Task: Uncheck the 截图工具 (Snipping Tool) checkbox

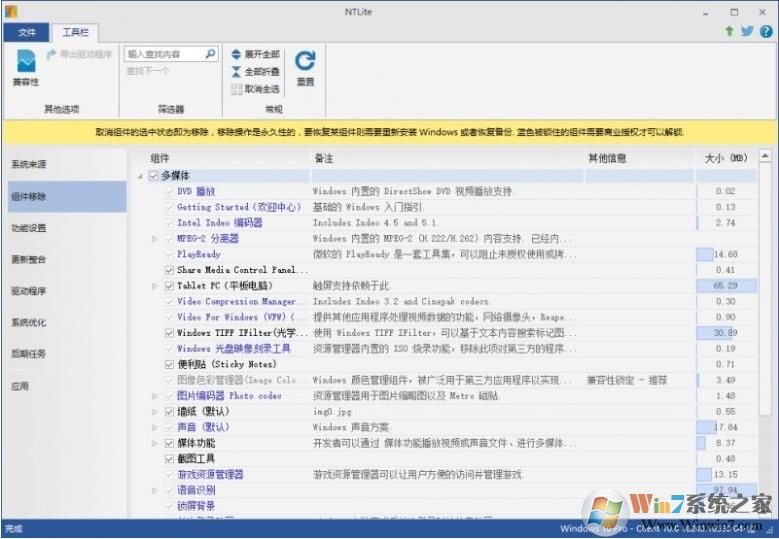Action: [169, 459]
